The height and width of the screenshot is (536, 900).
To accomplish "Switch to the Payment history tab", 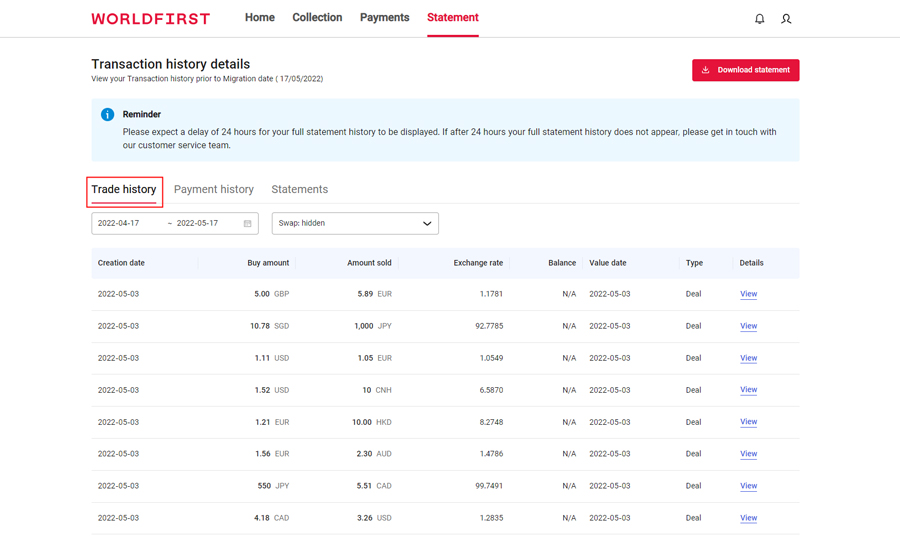I will coord(214,189).
